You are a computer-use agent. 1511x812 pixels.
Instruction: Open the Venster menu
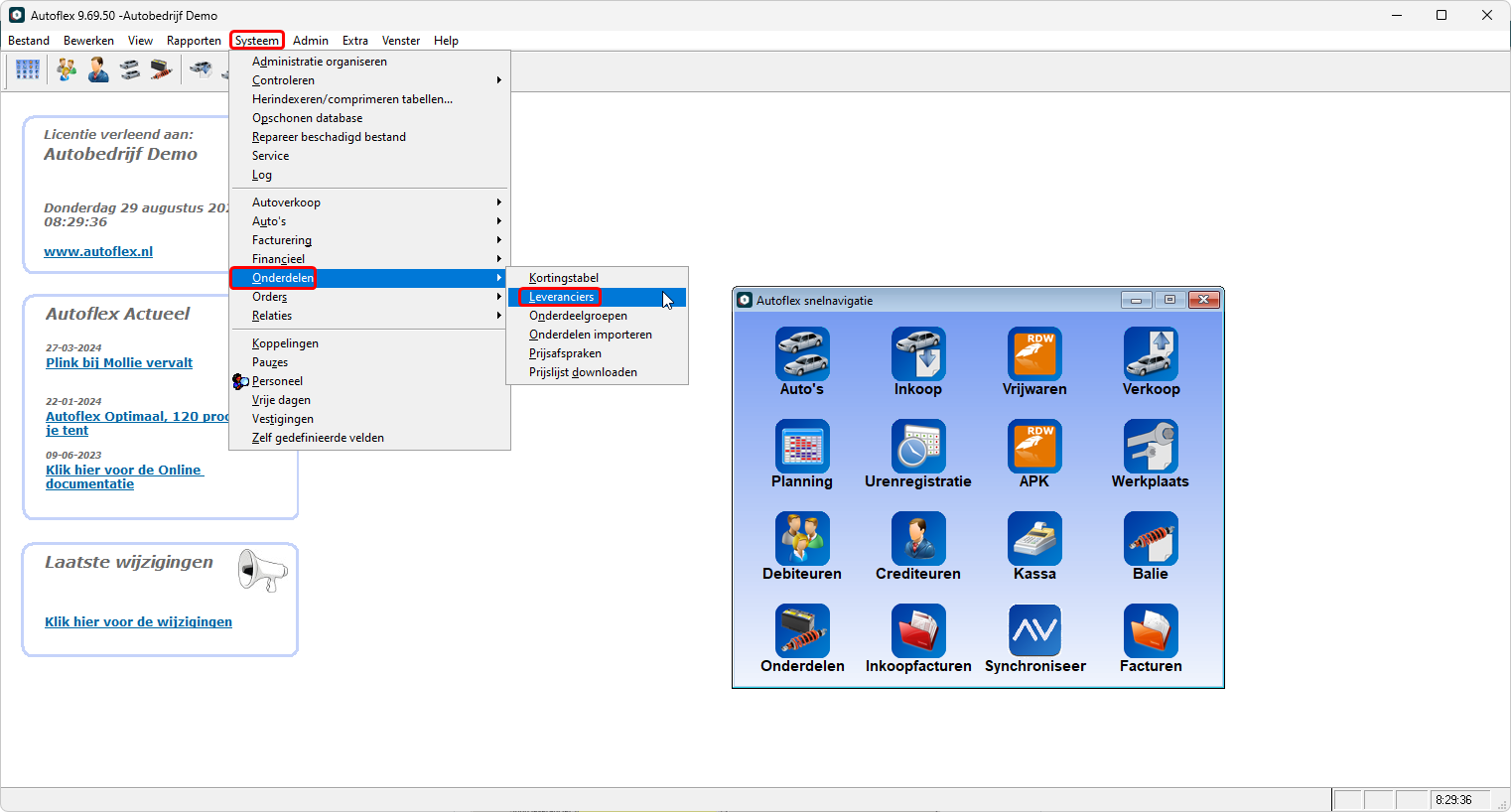pos(401,41)
